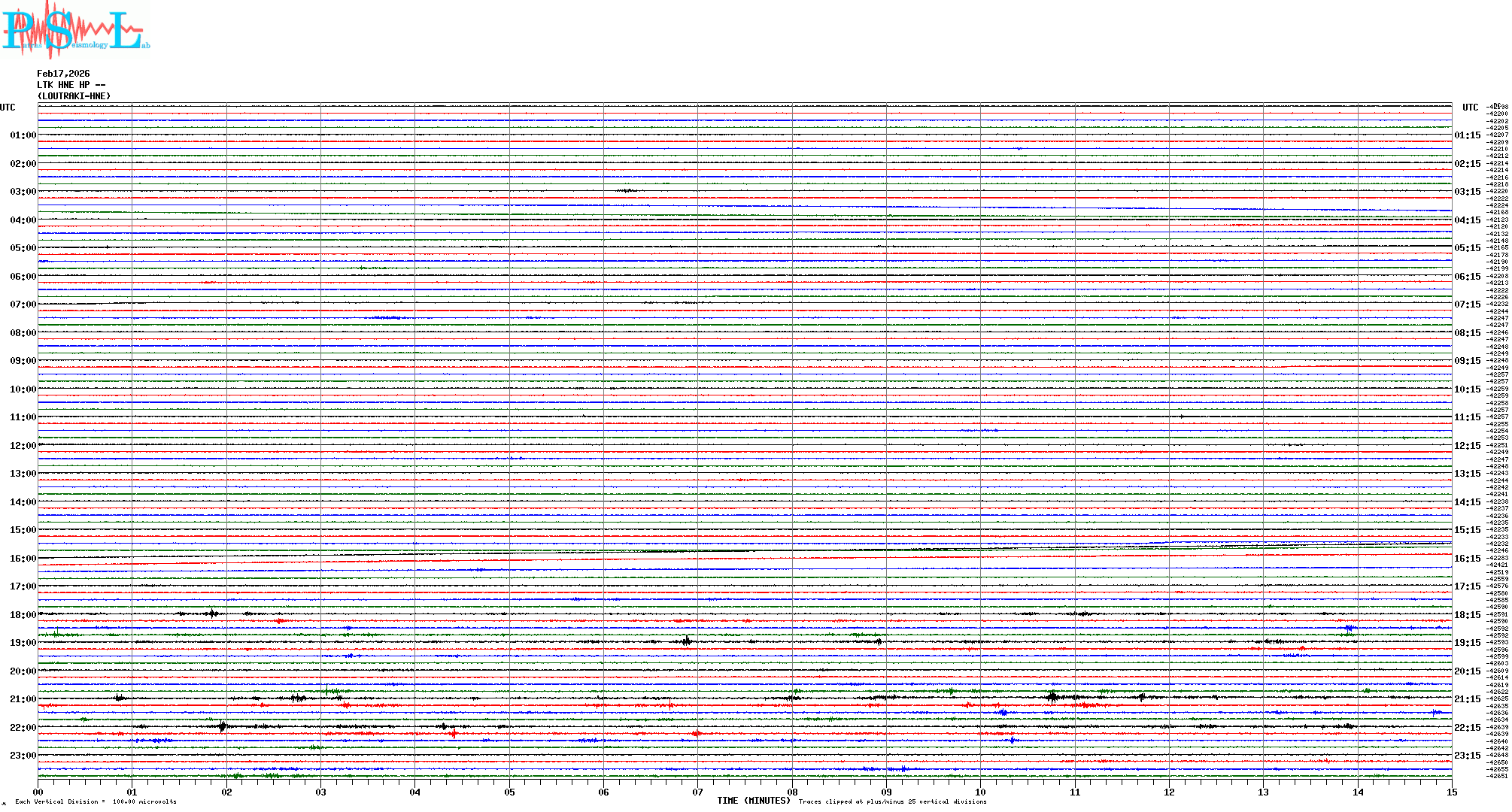Click minute tick 00 on bottom axis
Image resolution: width=1512 pixels, height=812 pixels.
(38, 792)
